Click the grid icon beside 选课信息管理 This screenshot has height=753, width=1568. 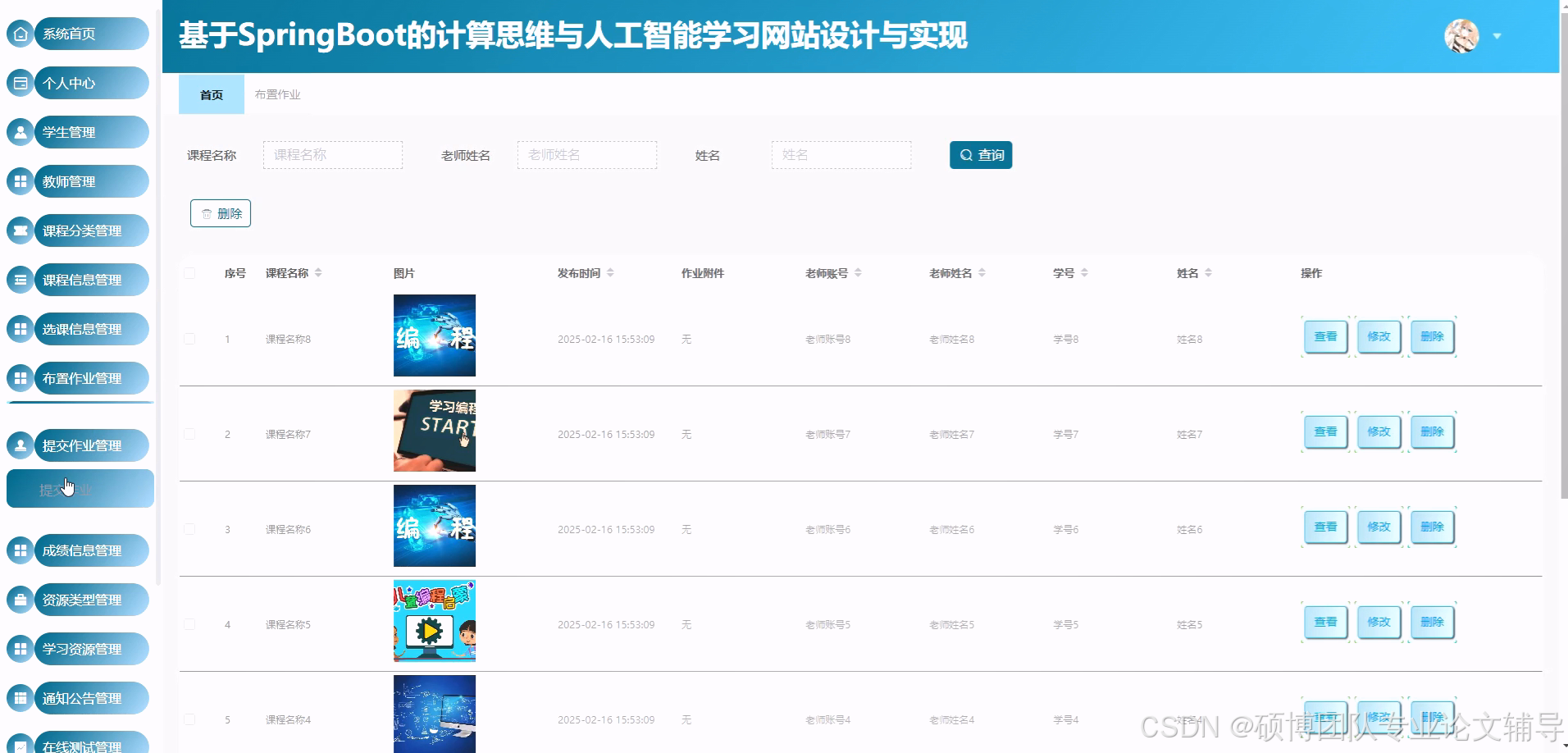point(21,329)
